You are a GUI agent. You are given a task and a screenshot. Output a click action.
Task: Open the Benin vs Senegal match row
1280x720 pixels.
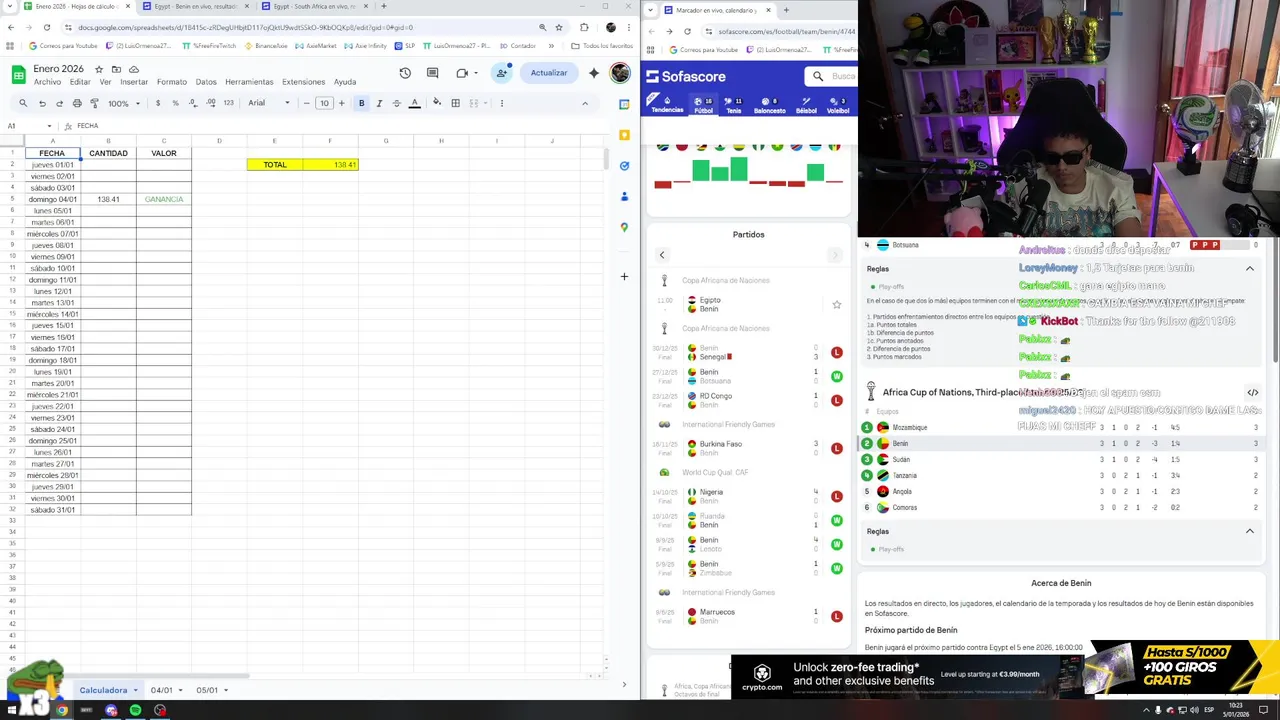(x=749, y=352)
